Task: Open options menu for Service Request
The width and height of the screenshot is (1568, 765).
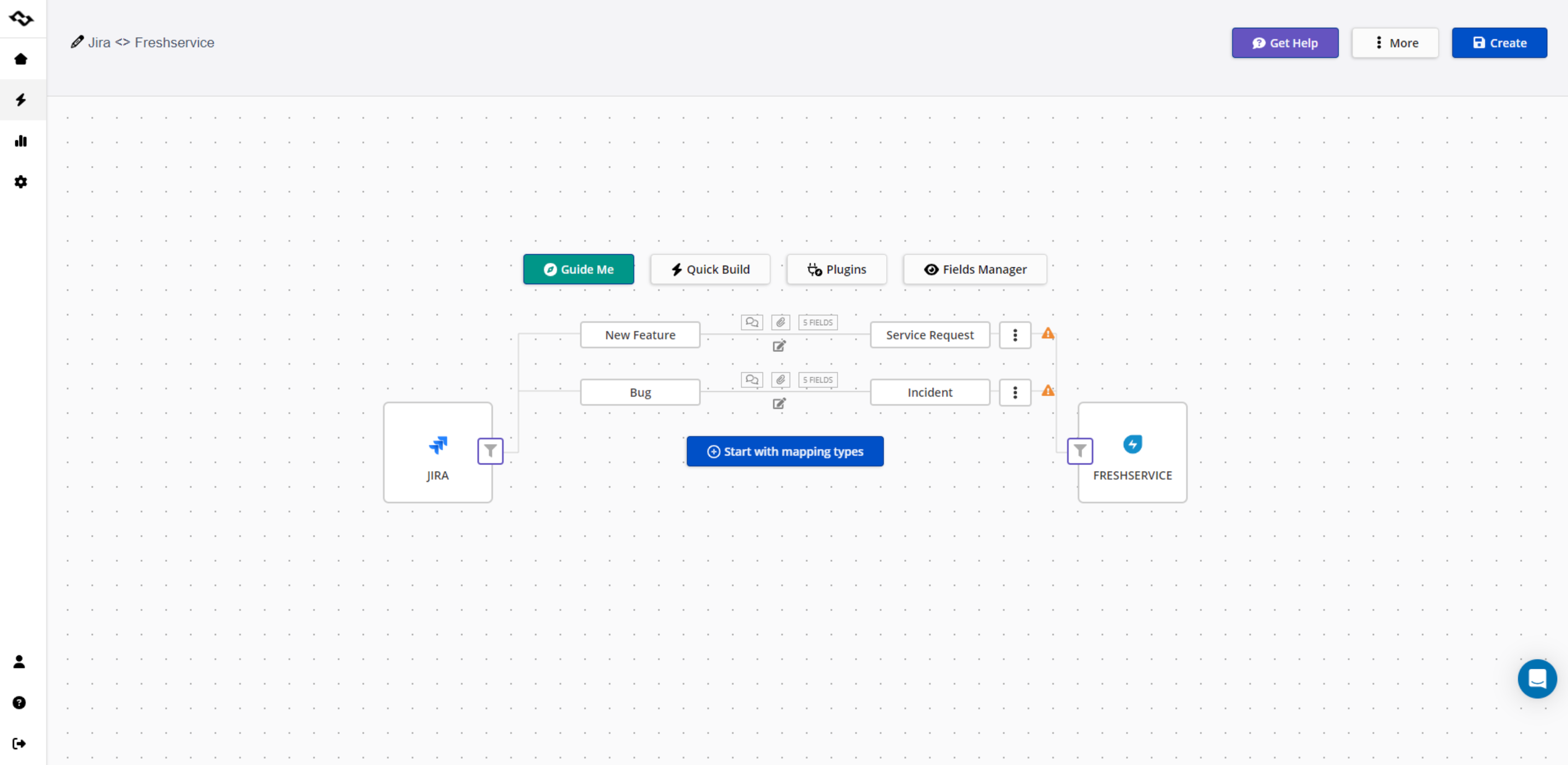Action: click(1015, 335)
